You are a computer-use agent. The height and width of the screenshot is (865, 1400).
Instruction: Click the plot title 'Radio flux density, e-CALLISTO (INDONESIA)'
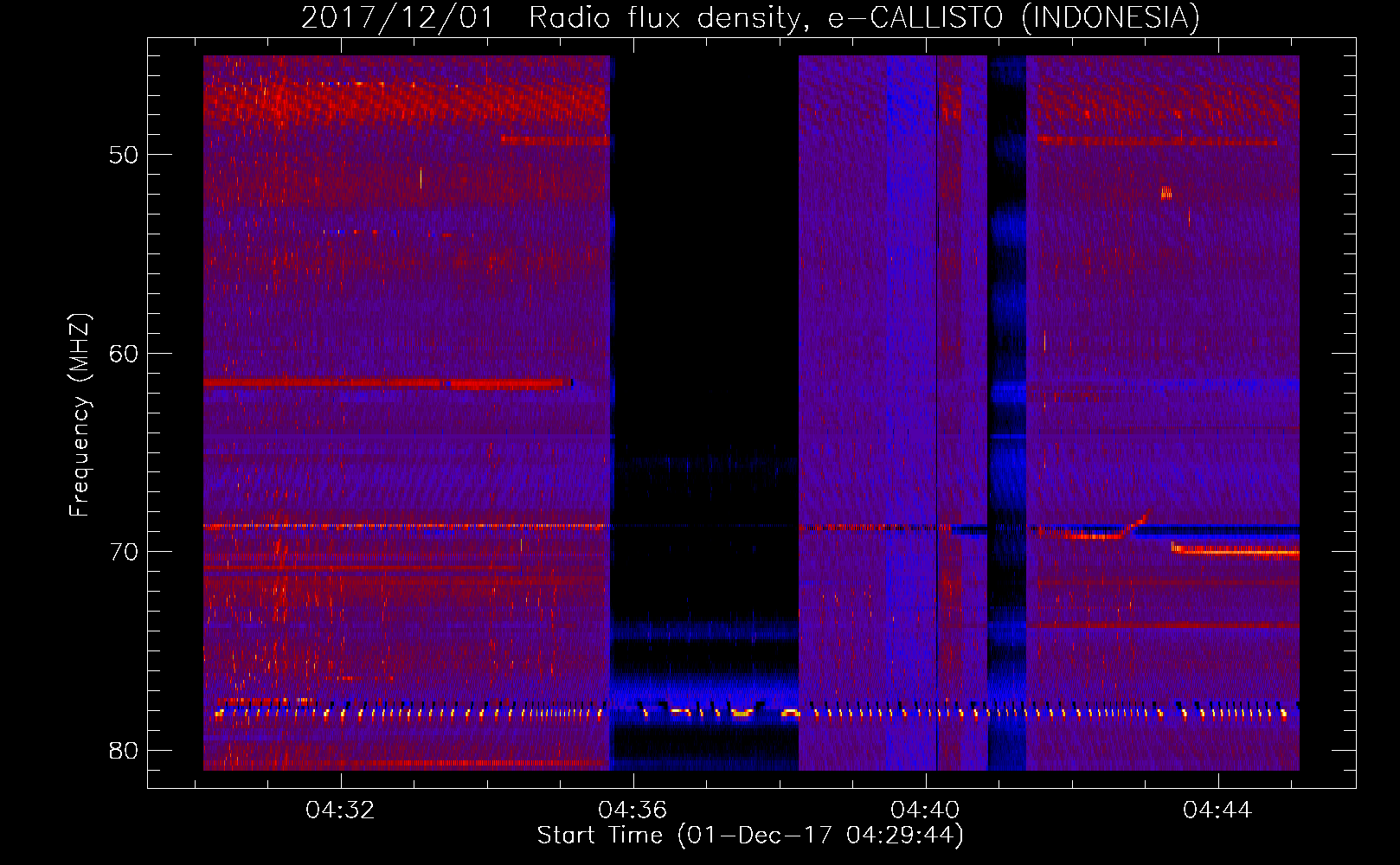pyautogui.click(x=864, y=17)
